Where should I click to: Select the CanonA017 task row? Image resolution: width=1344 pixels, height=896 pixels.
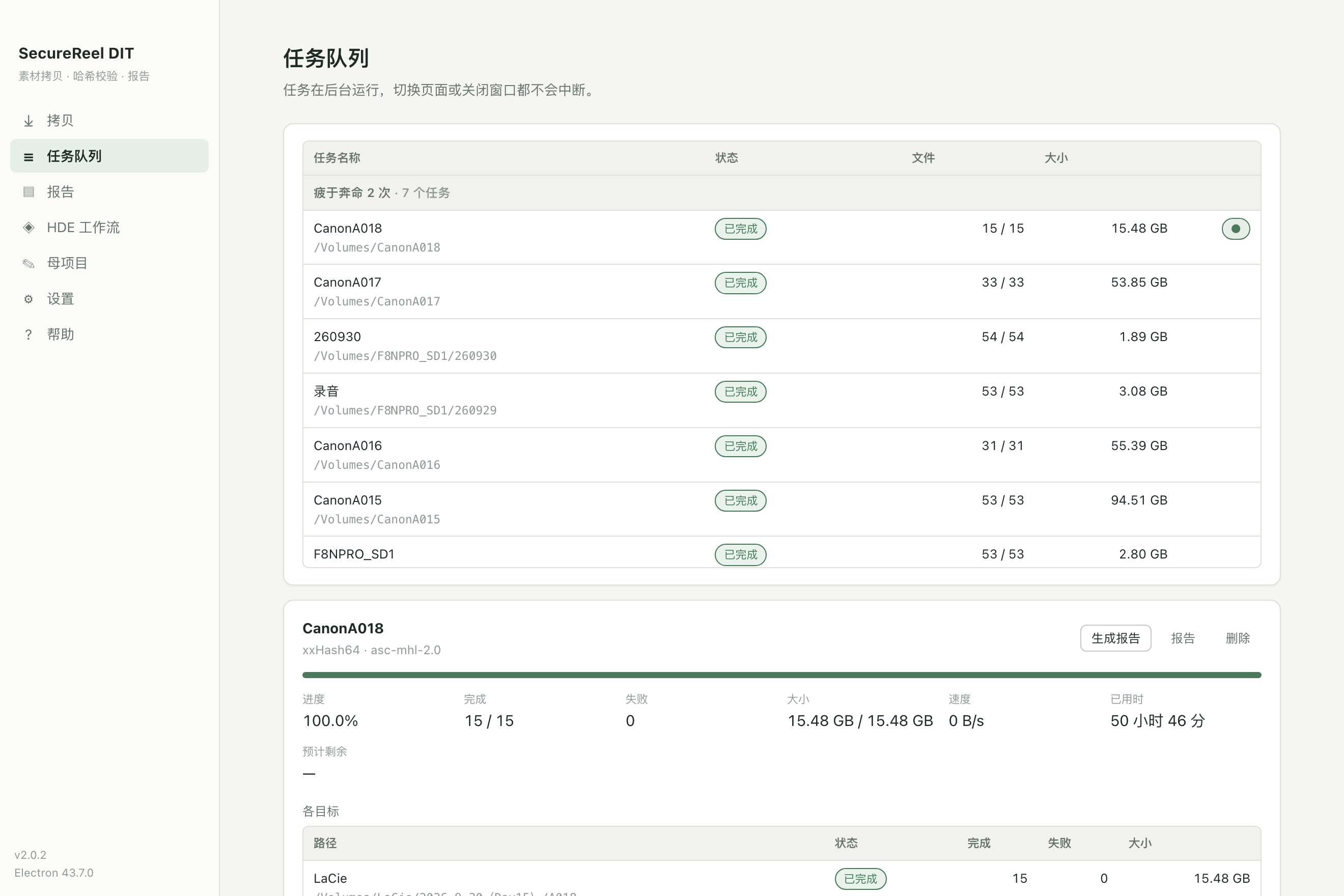[x=781, y=291]
